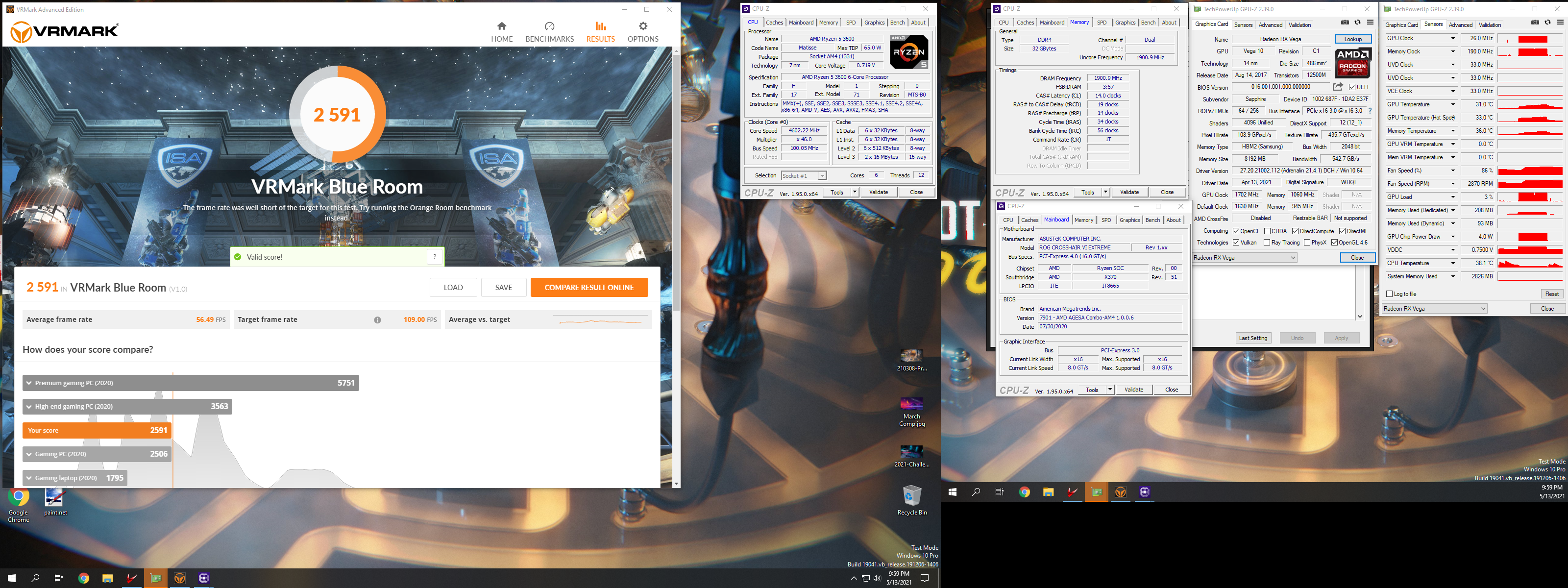Toggle UEFI checkbox in GPU-Z
This screenshot has width=1568, height=588.
point(1352,87)
